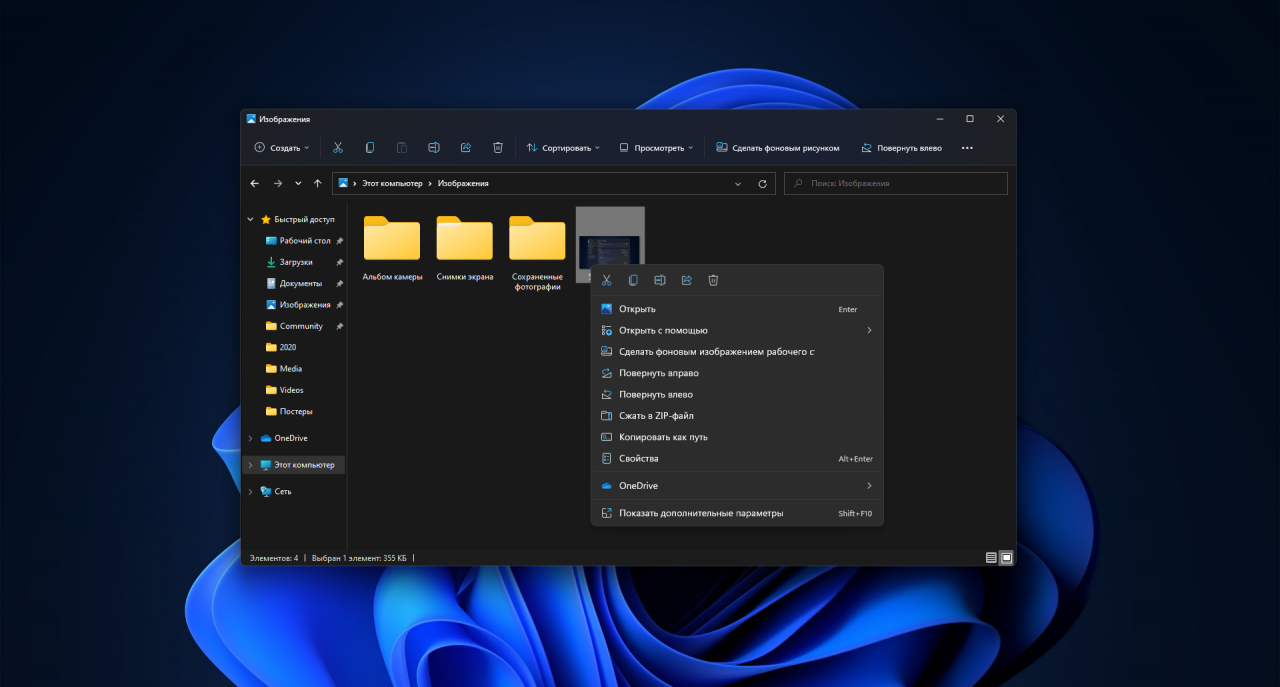Click the Copy icon in the context menu

[x=633, y=281]
